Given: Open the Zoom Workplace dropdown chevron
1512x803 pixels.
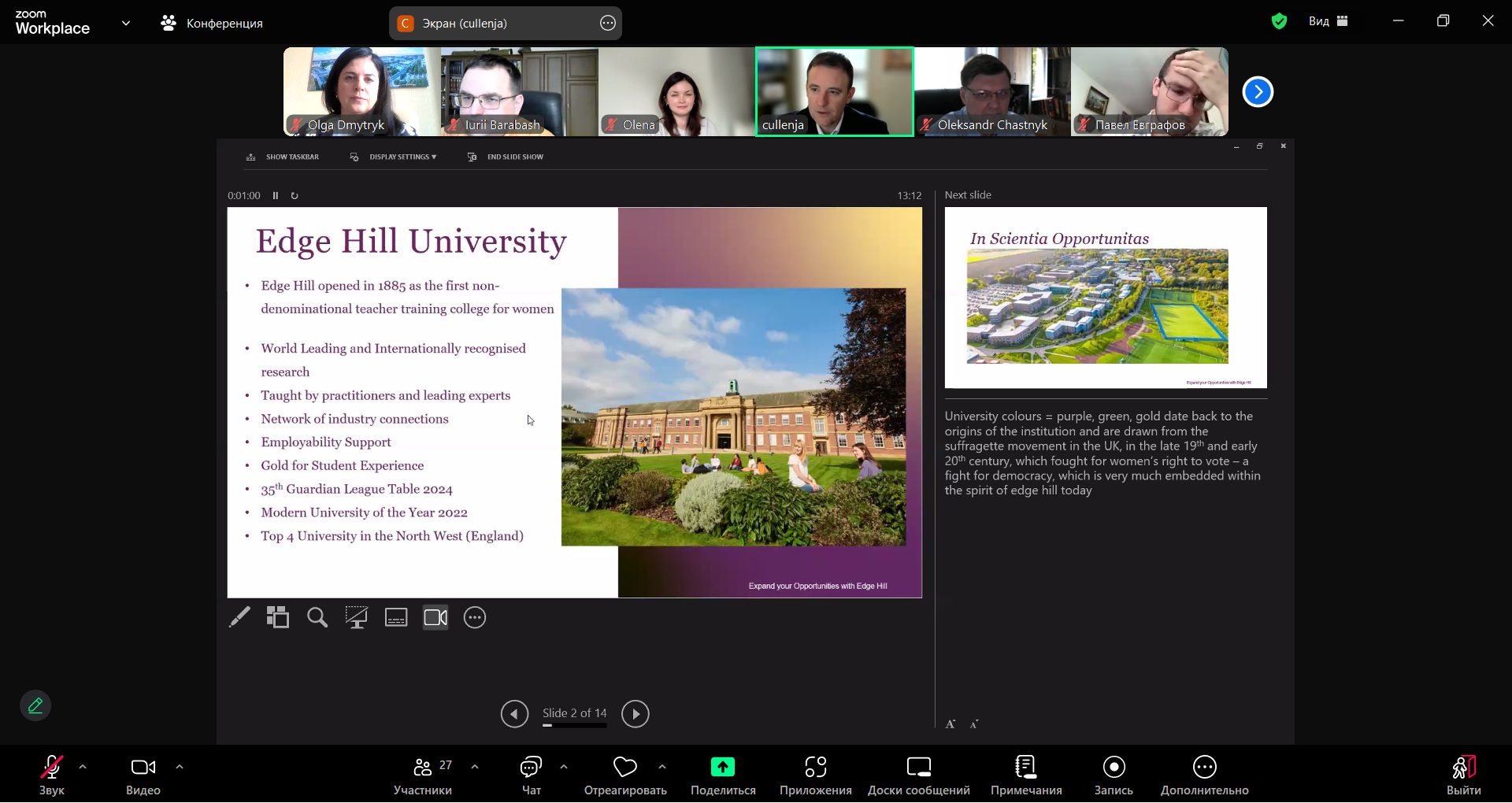Looking at the screenshot, I should (126, 24).
